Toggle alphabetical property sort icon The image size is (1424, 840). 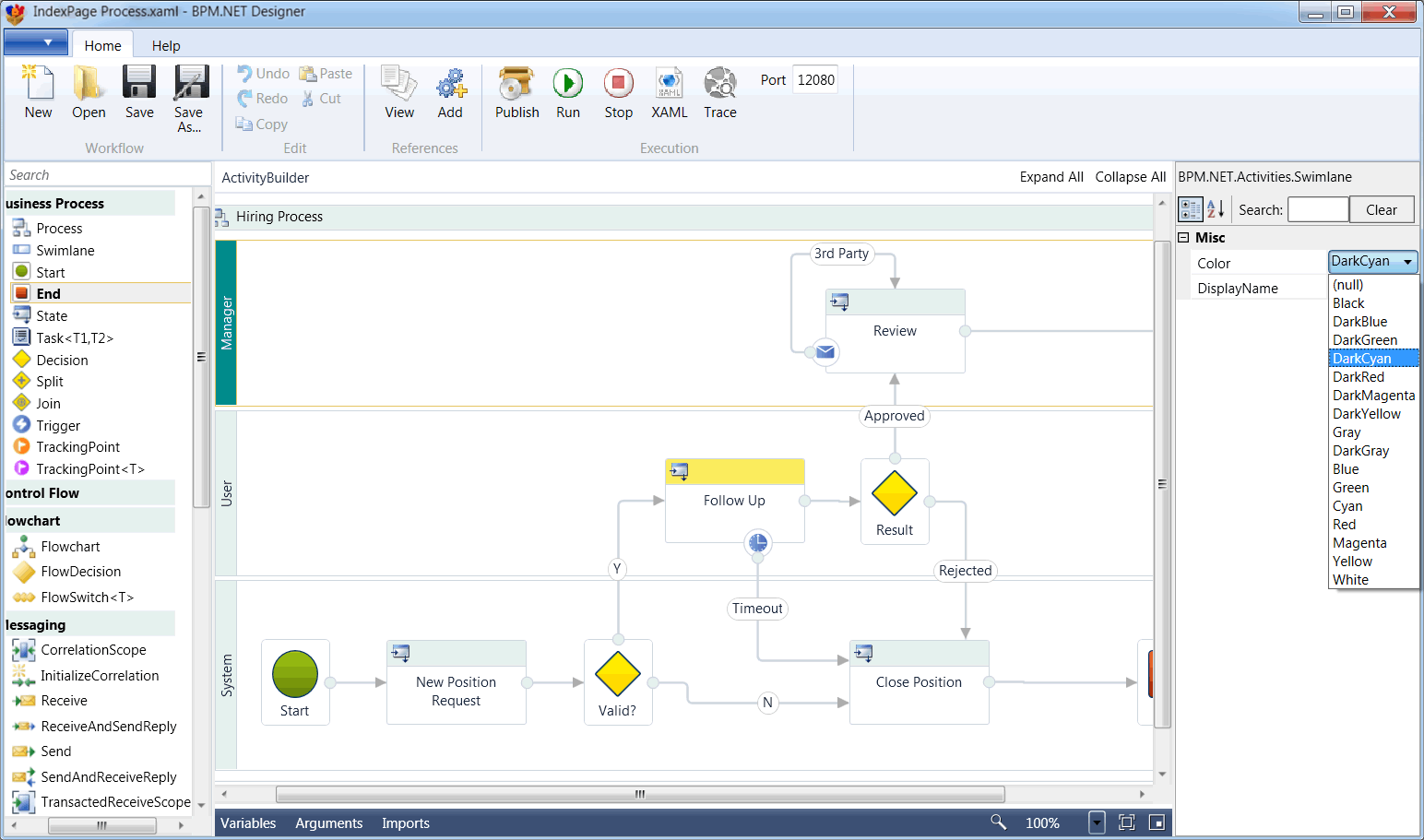coord(1216,209)
